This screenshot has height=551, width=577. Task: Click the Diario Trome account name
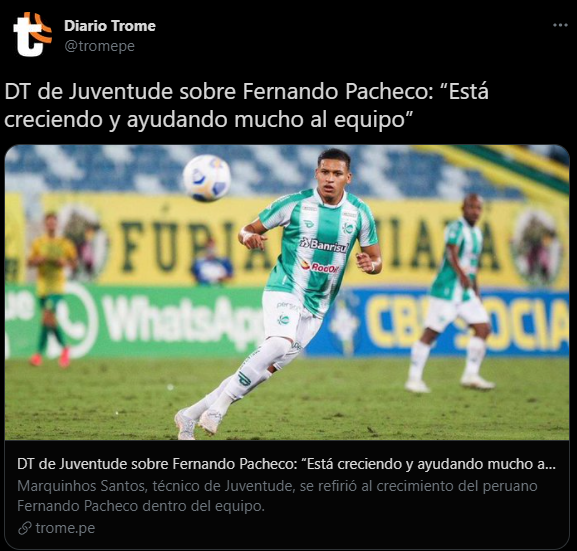pyautogui.click(x=110, y=26)
